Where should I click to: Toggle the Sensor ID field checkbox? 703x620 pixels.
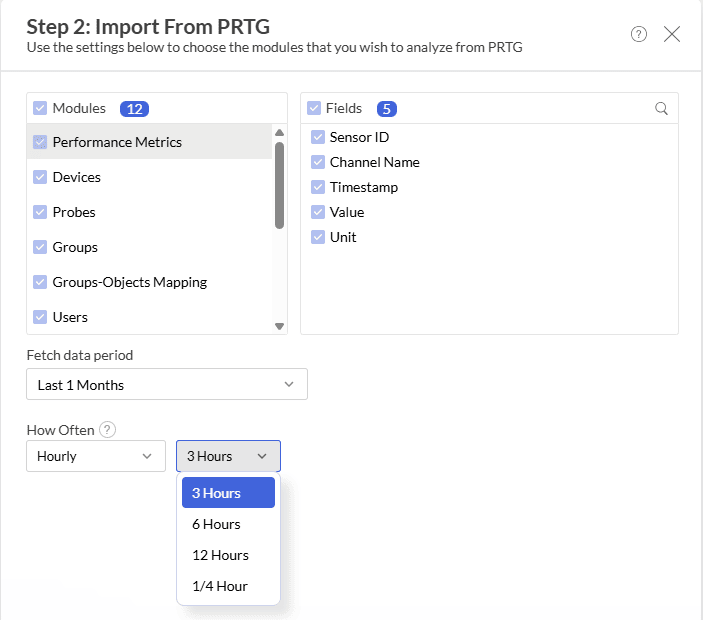(x=318, y=137)
